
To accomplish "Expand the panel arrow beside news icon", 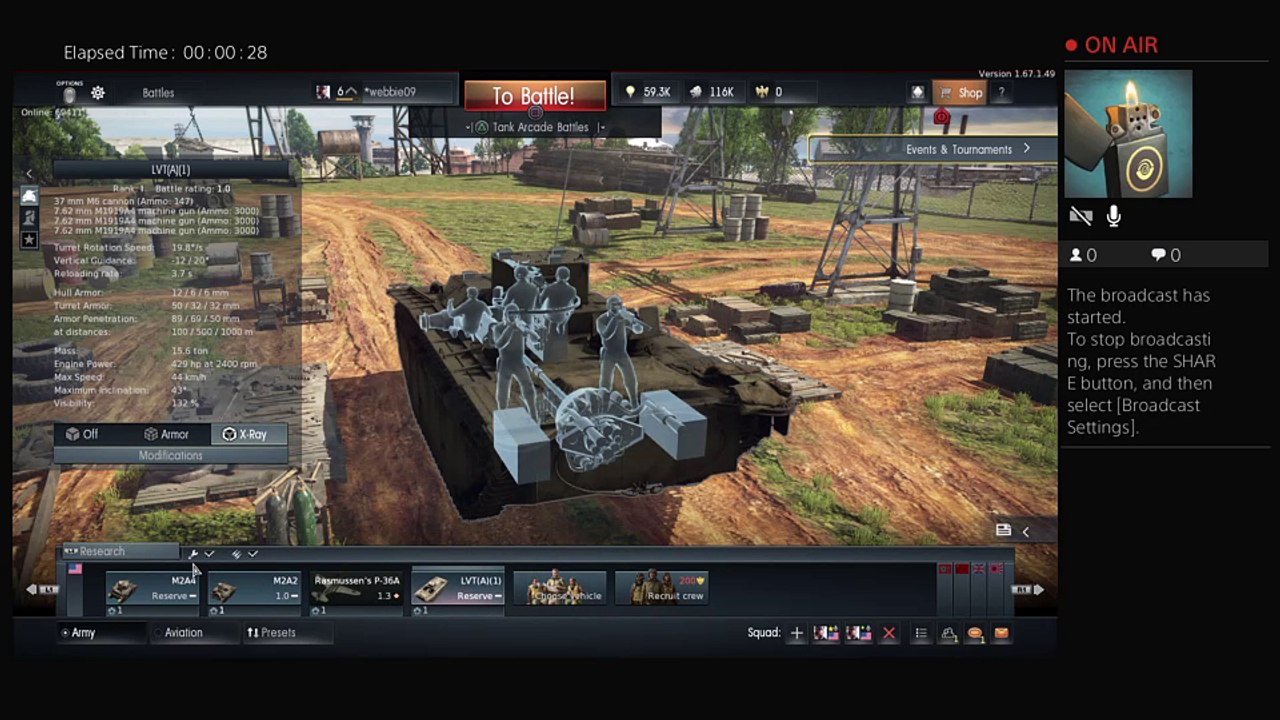I will [x=1025, y=531].
